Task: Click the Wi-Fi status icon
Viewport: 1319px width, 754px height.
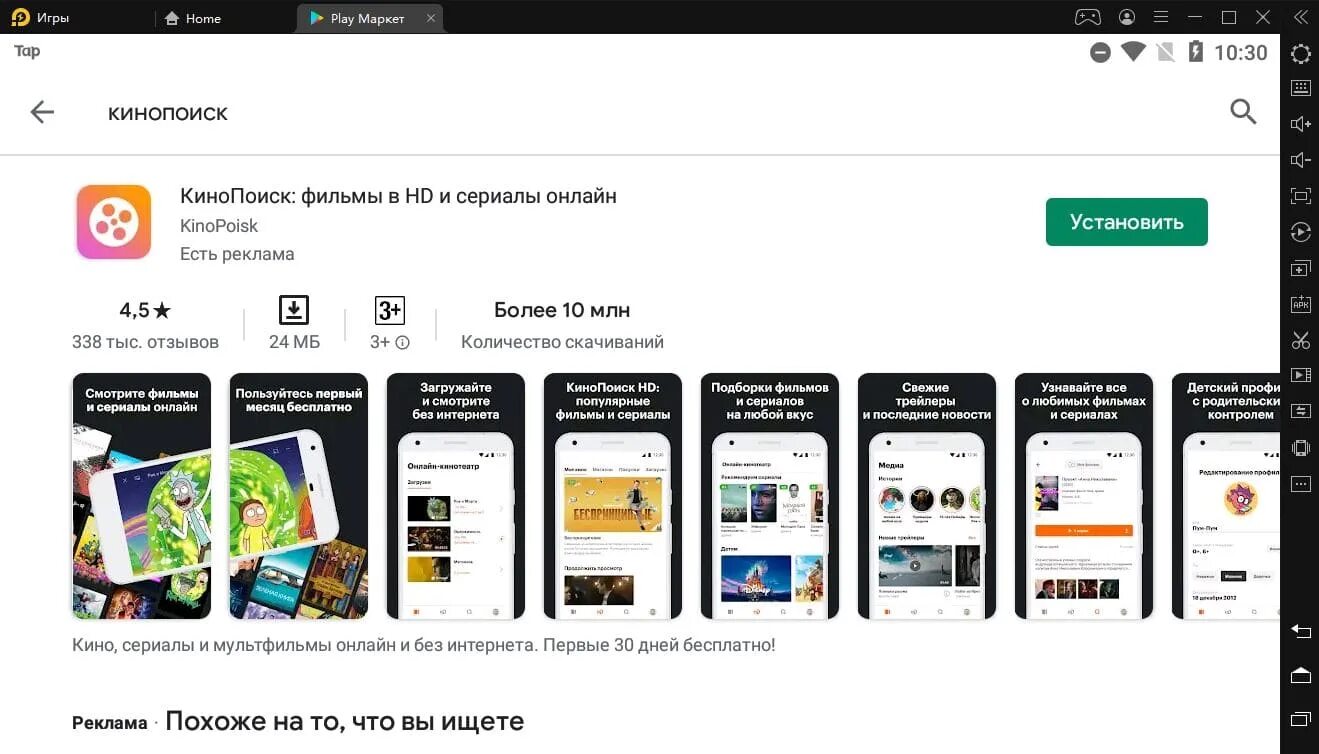Action: 1133,52
